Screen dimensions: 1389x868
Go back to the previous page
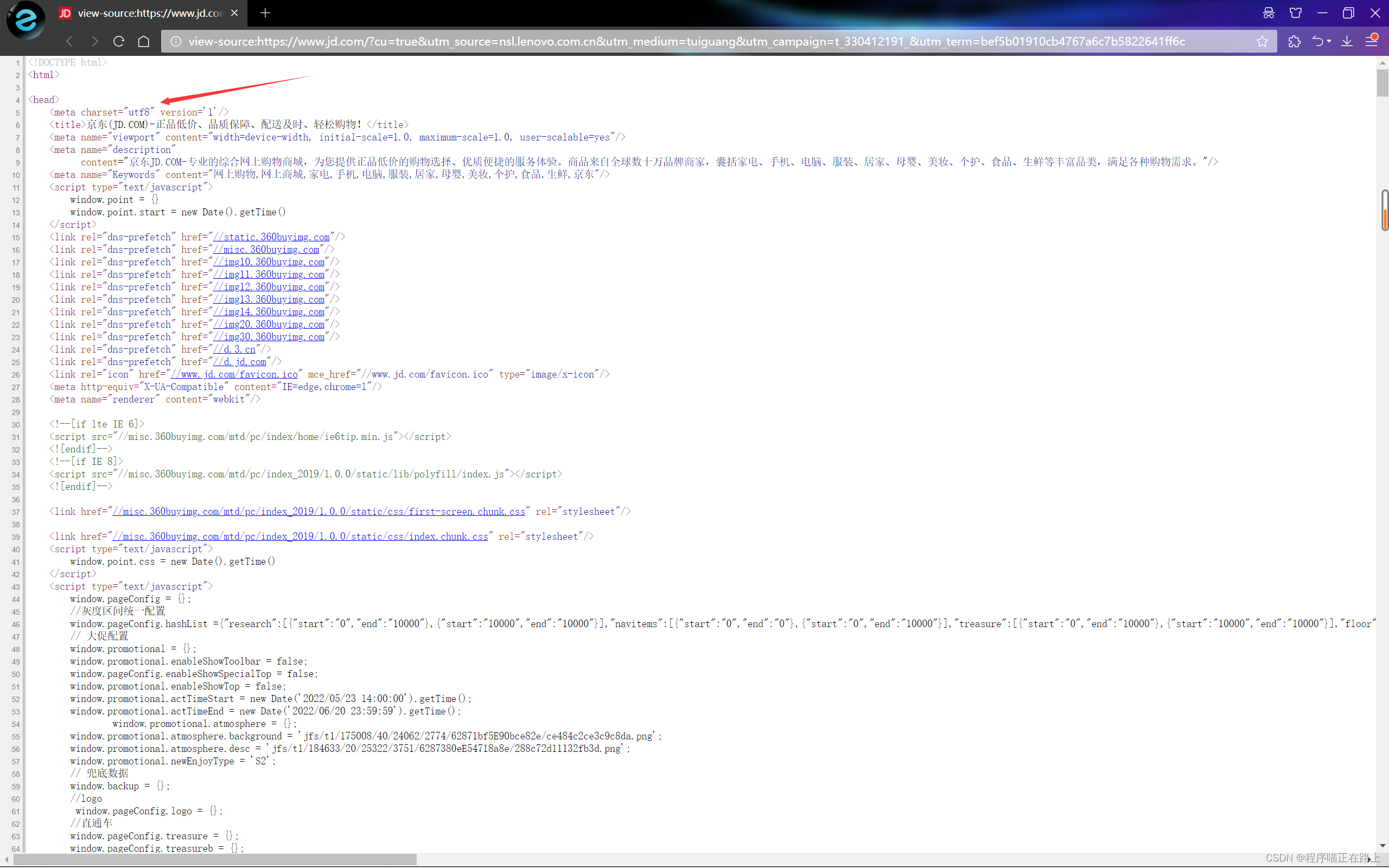point(69,41)
